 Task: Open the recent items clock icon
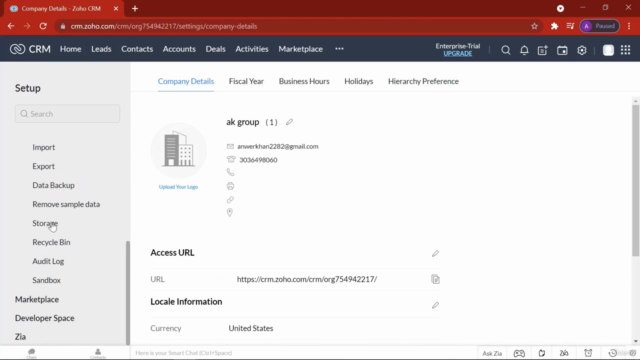(613, 353)
